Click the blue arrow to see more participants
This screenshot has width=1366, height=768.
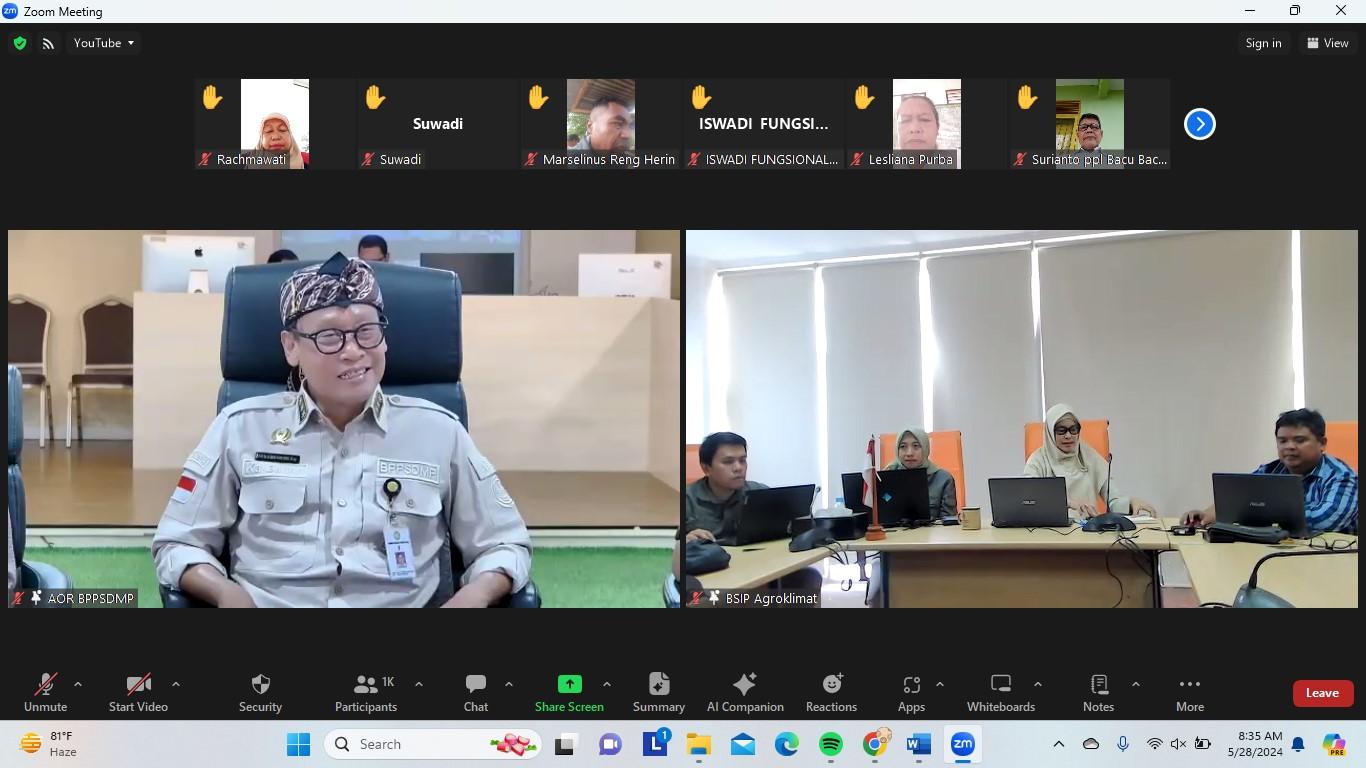pos(1199,123)
